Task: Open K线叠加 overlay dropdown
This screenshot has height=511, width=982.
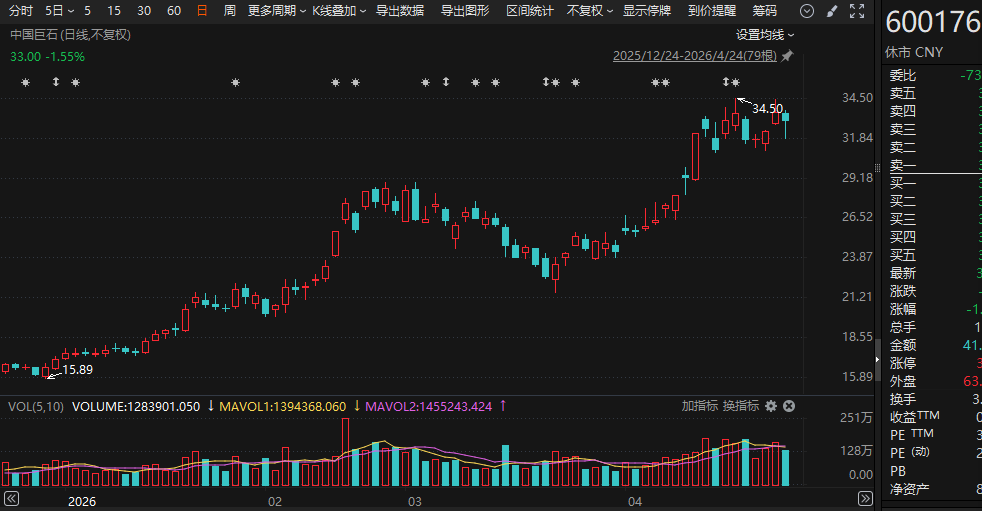Action: 338,11
